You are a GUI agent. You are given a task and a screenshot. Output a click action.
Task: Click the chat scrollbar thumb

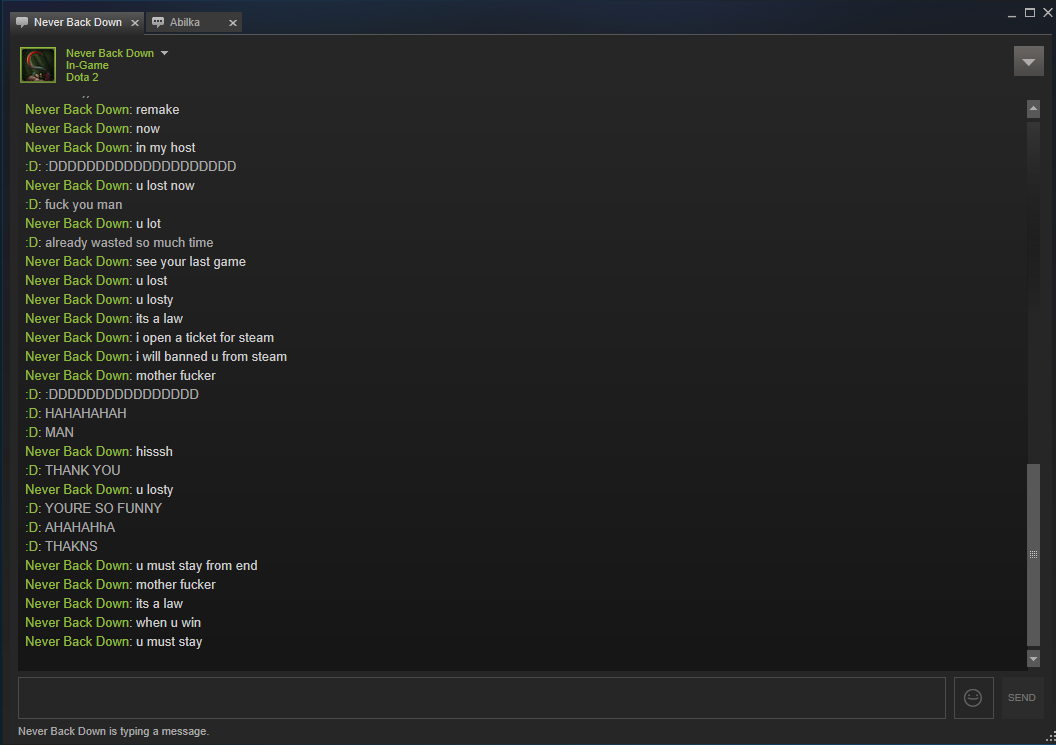coord(1034,554)
